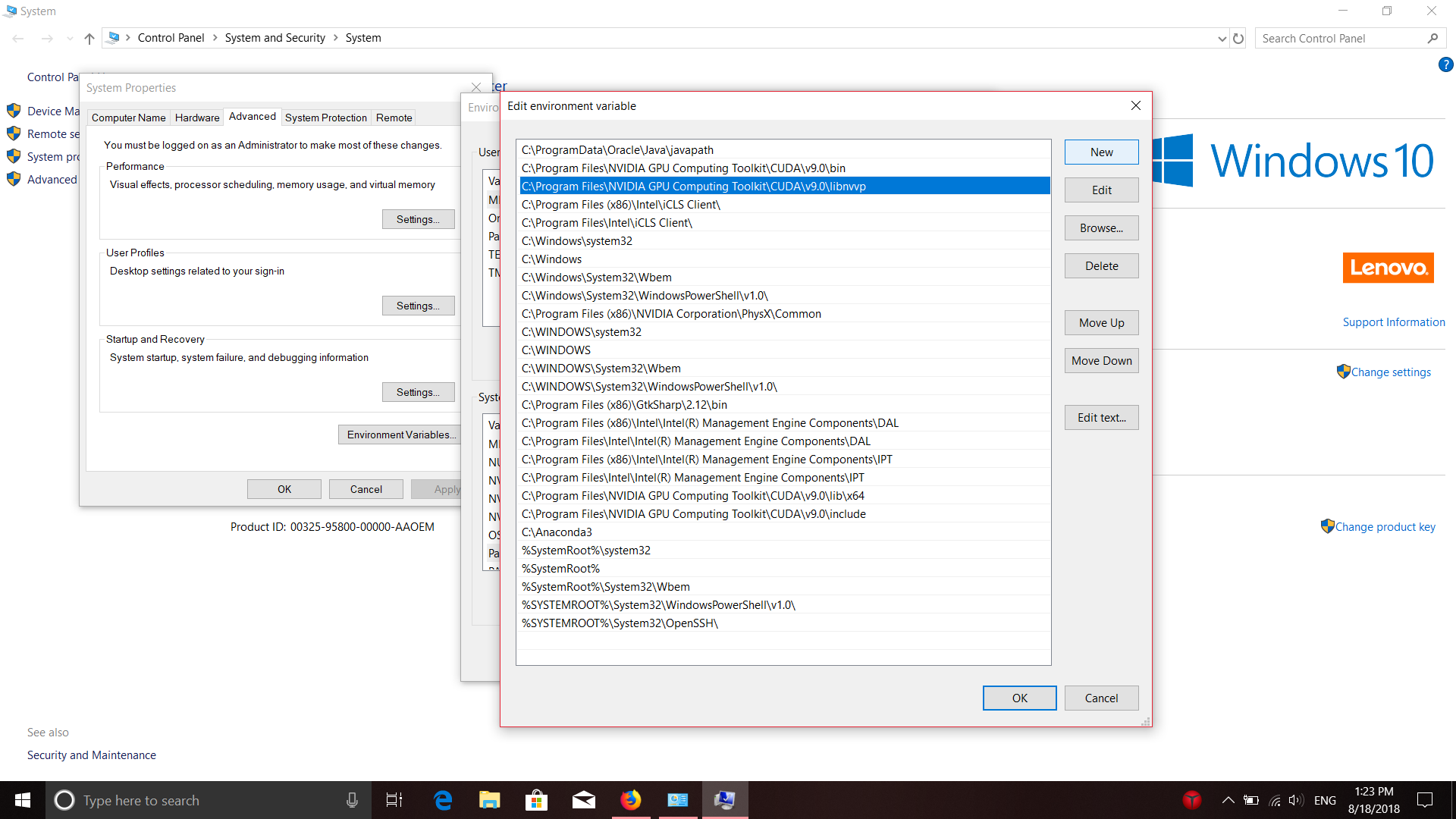Screen dimensions: 1456x819
Task: Select the C:\Anaconda3 path entry
Action: point(557,532)
